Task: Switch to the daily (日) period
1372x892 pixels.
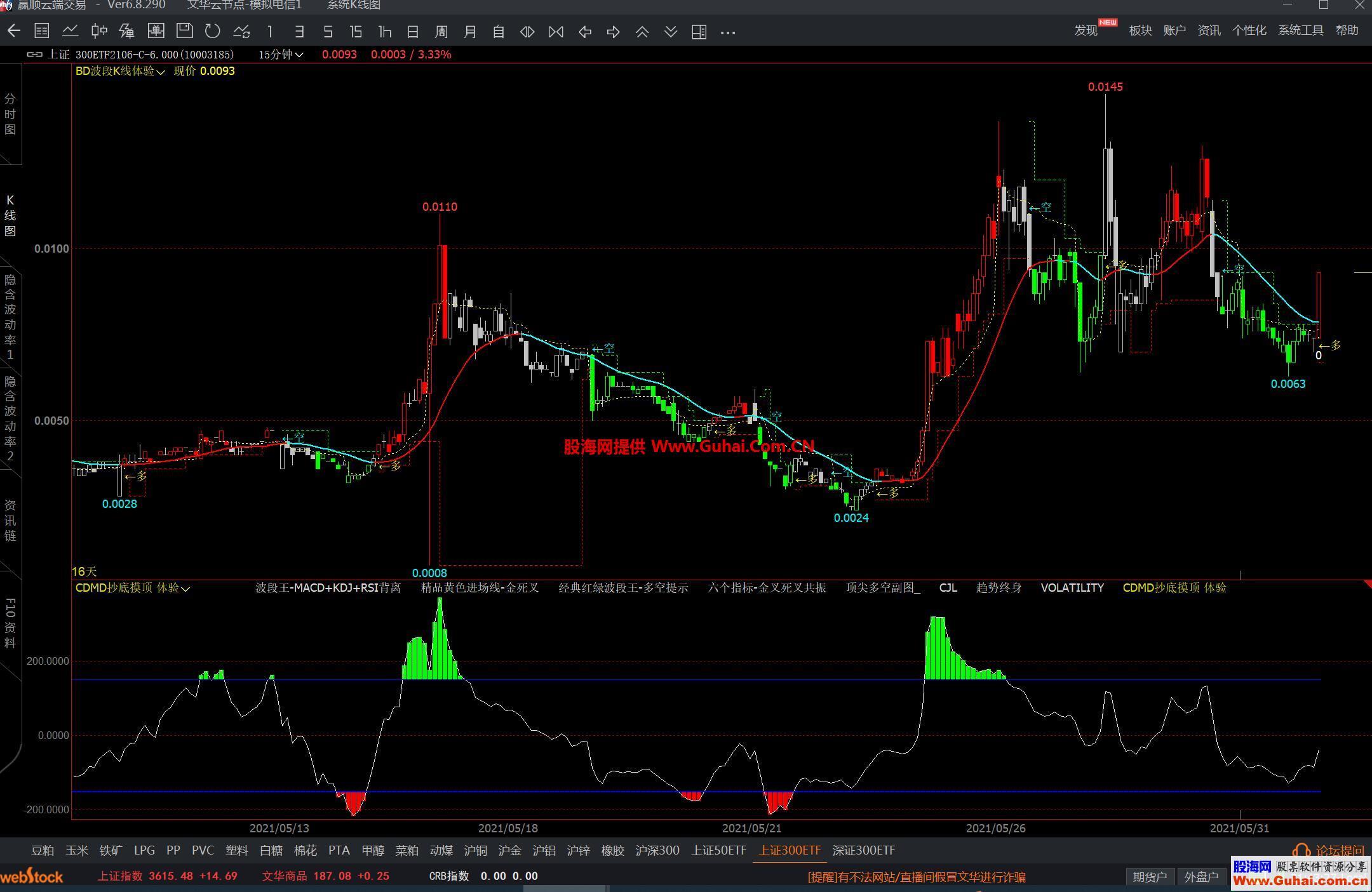Action: pos(413,31)
